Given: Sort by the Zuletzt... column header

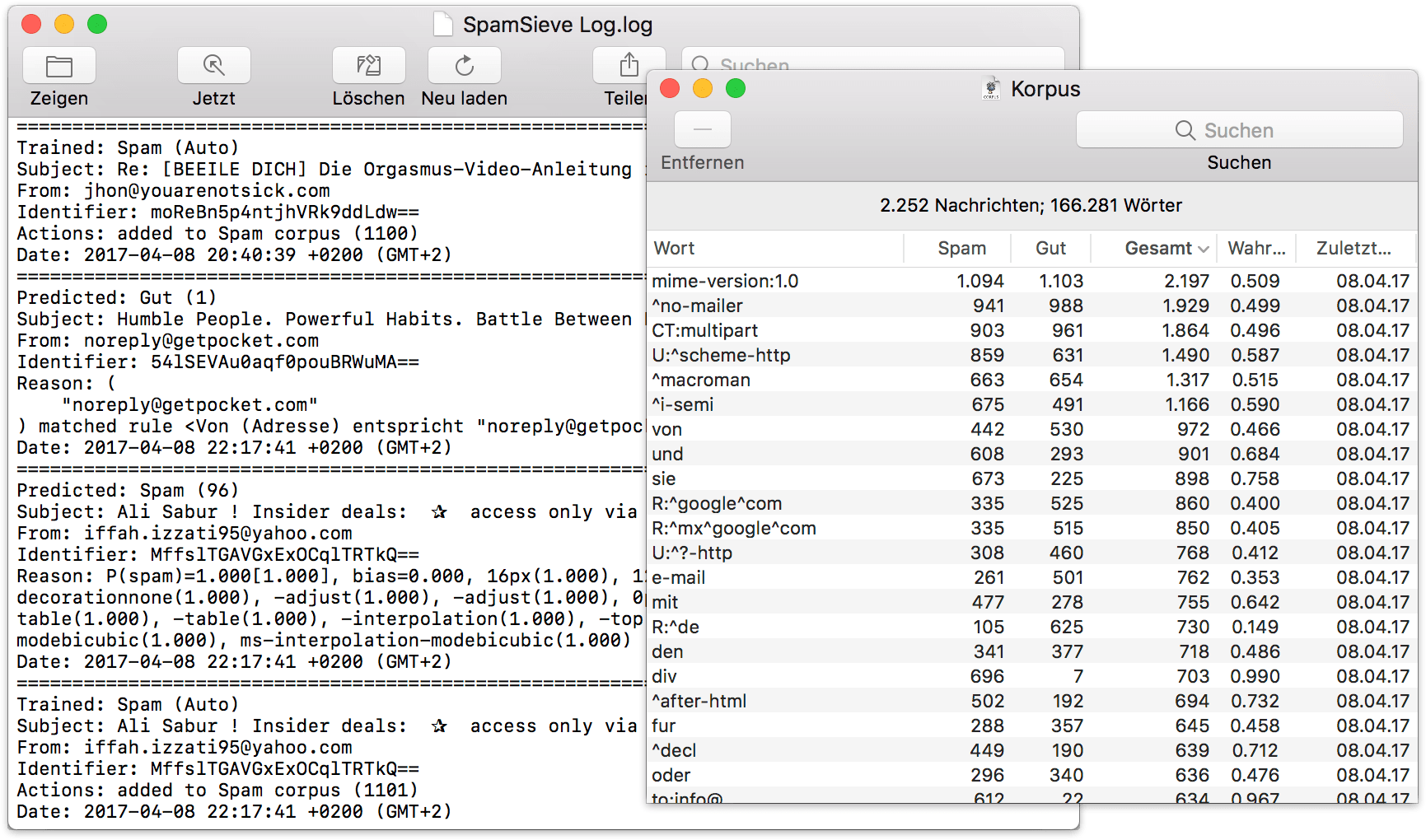Looking at the screenshot, I should (x=1354, y=248).
